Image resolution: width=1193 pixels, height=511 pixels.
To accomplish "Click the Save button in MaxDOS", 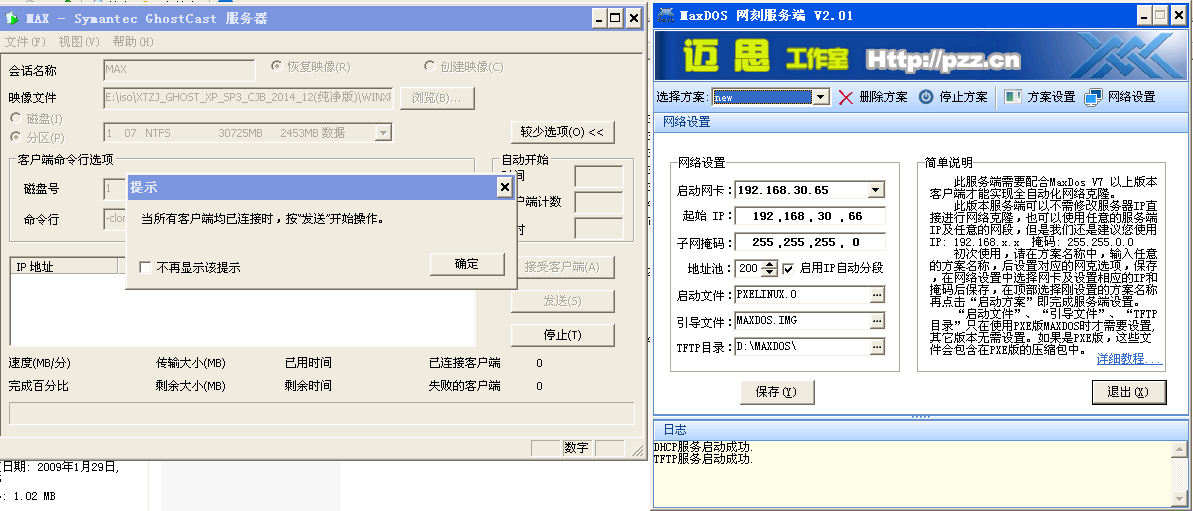I will tap(777, 392).
